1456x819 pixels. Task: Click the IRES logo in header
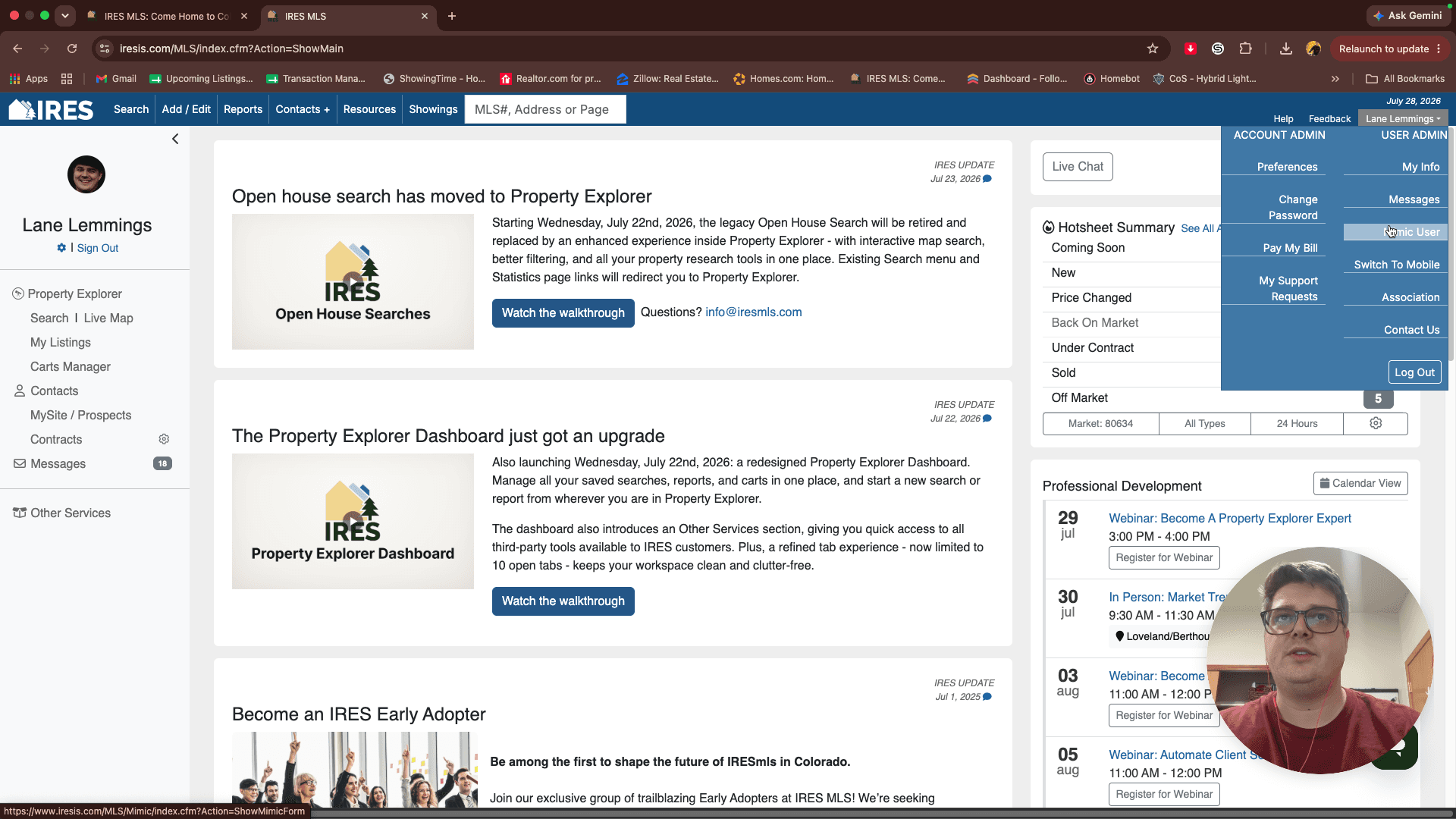[51, 110]
